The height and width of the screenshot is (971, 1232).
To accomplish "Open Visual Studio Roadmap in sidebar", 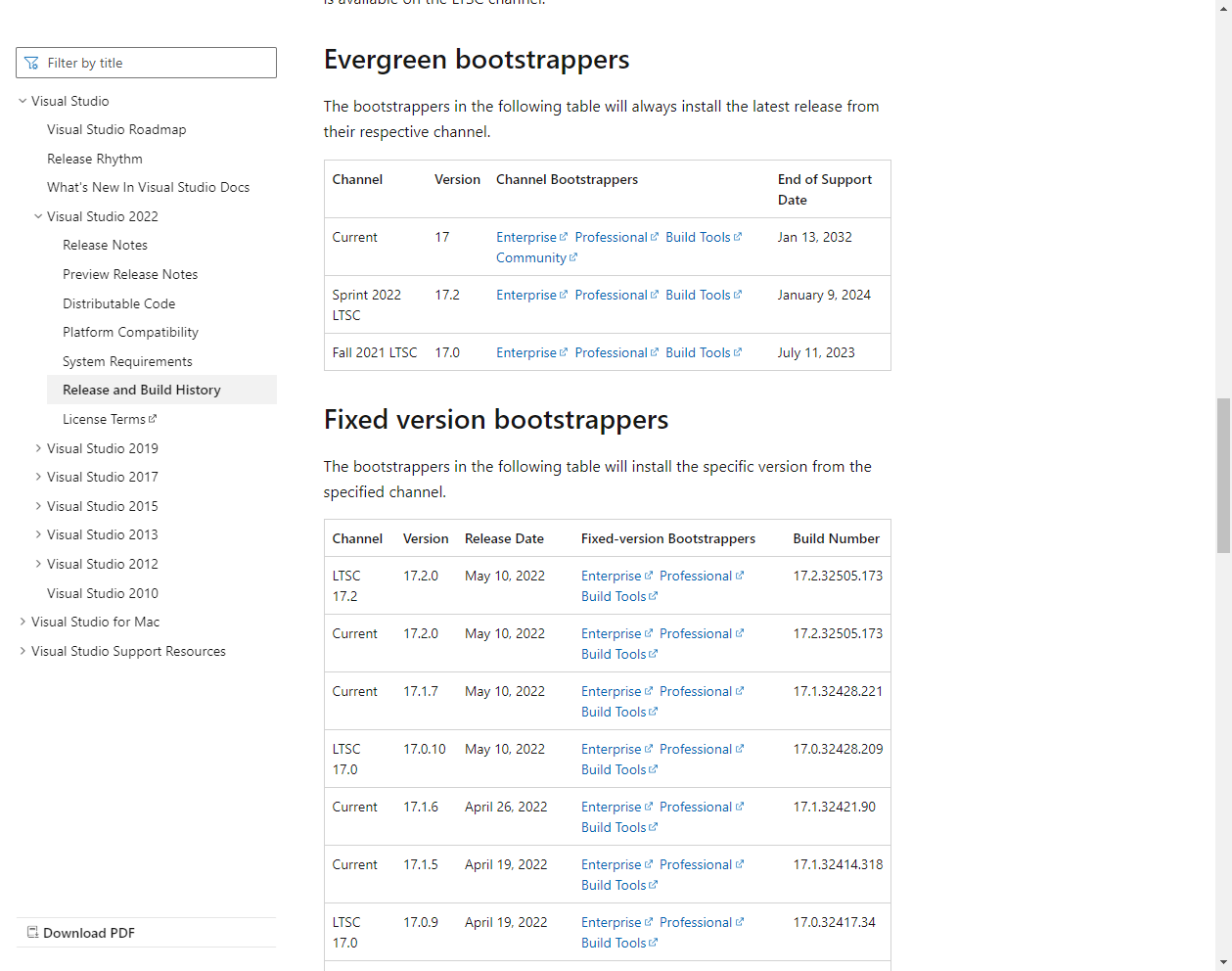I will tap(115, 129).
